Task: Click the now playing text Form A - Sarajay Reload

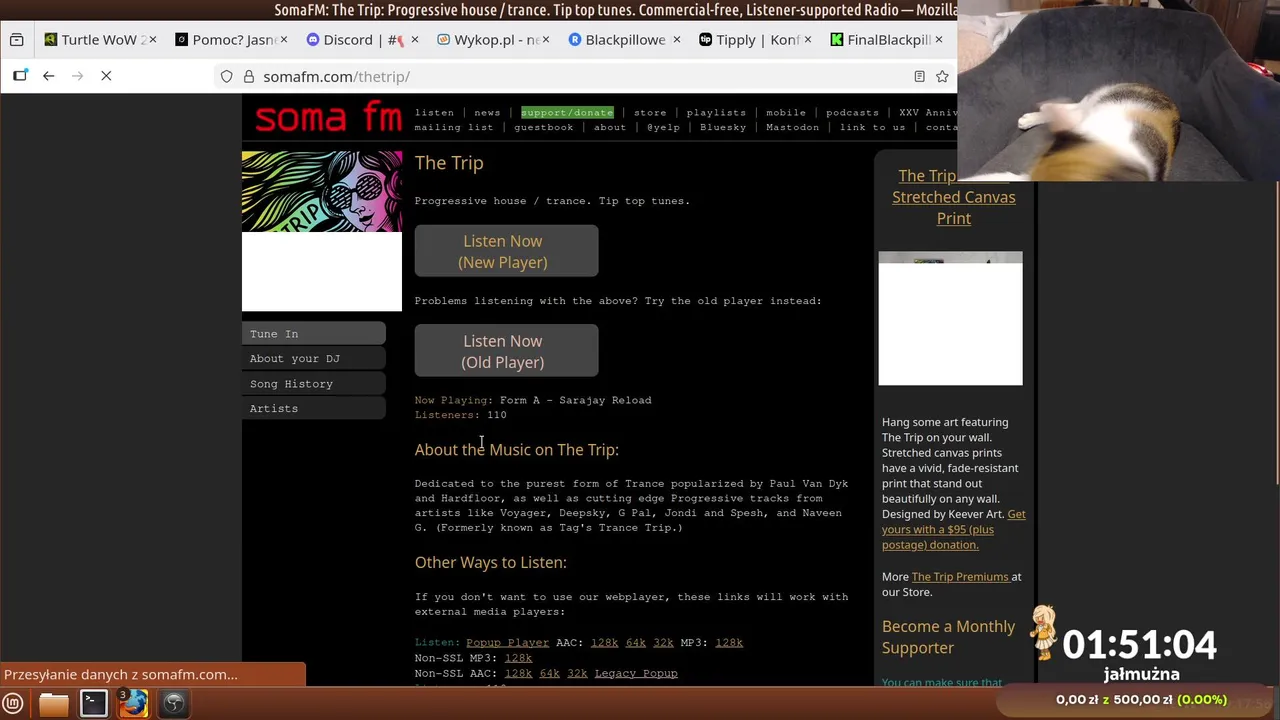Action: point(575,400)
